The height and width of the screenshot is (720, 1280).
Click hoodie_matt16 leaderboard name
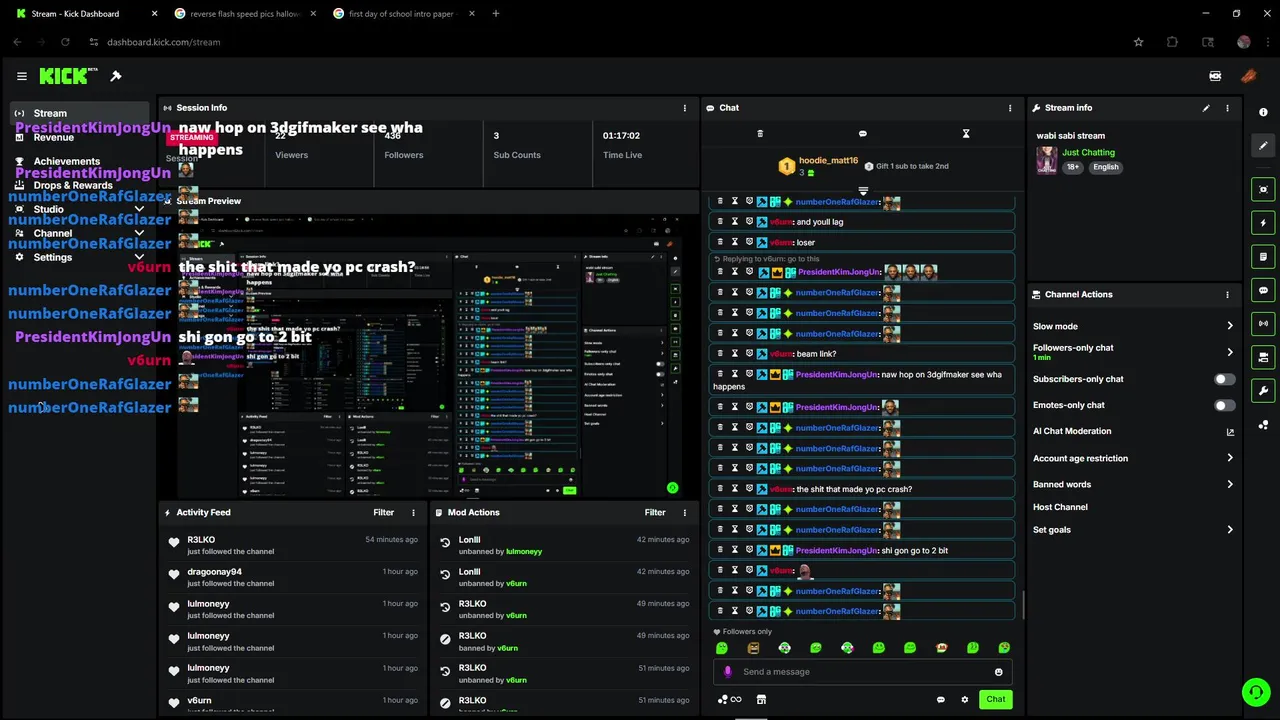828,161
